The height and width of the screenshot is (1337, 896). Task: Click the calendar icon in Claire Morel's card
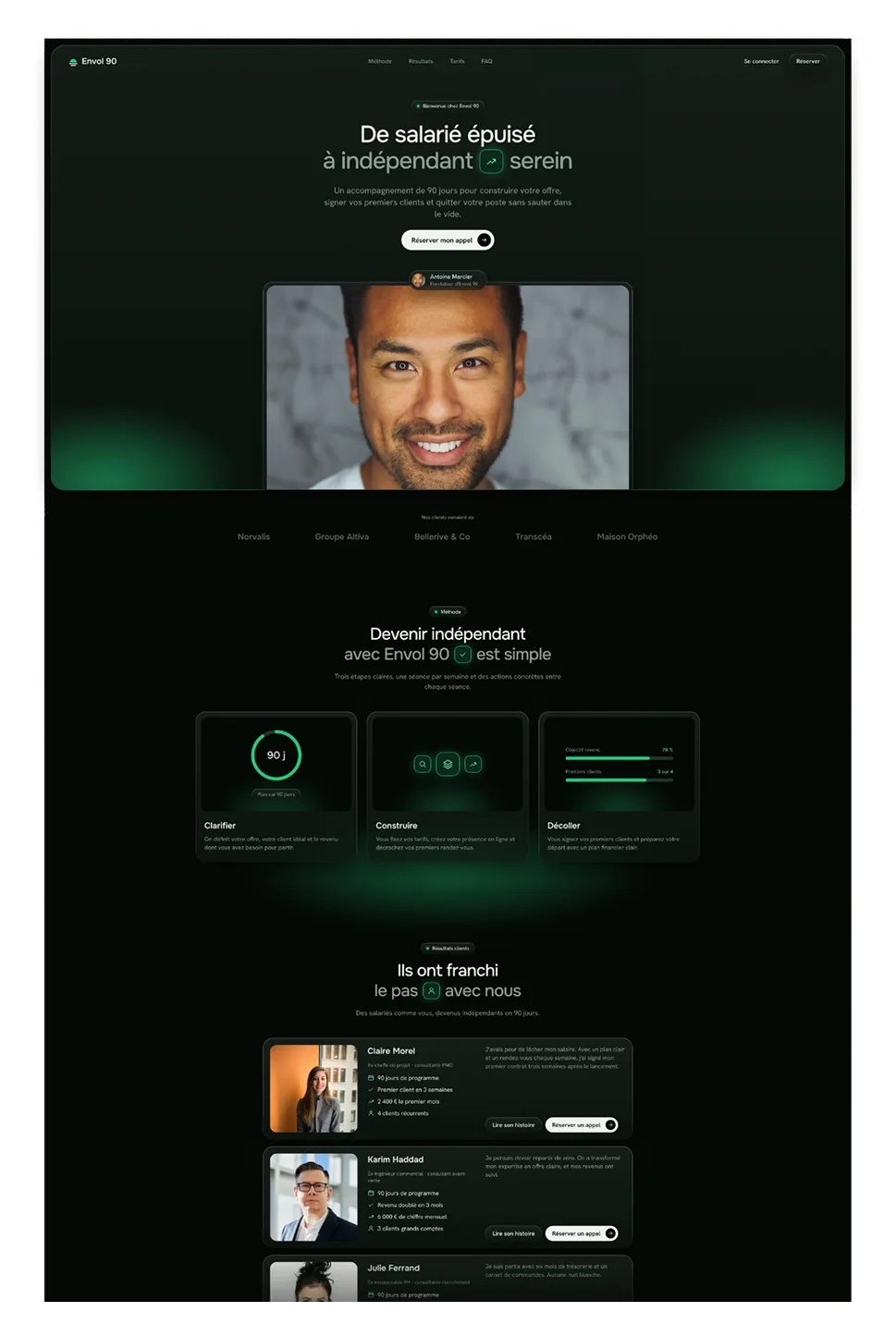[371, 1078]
